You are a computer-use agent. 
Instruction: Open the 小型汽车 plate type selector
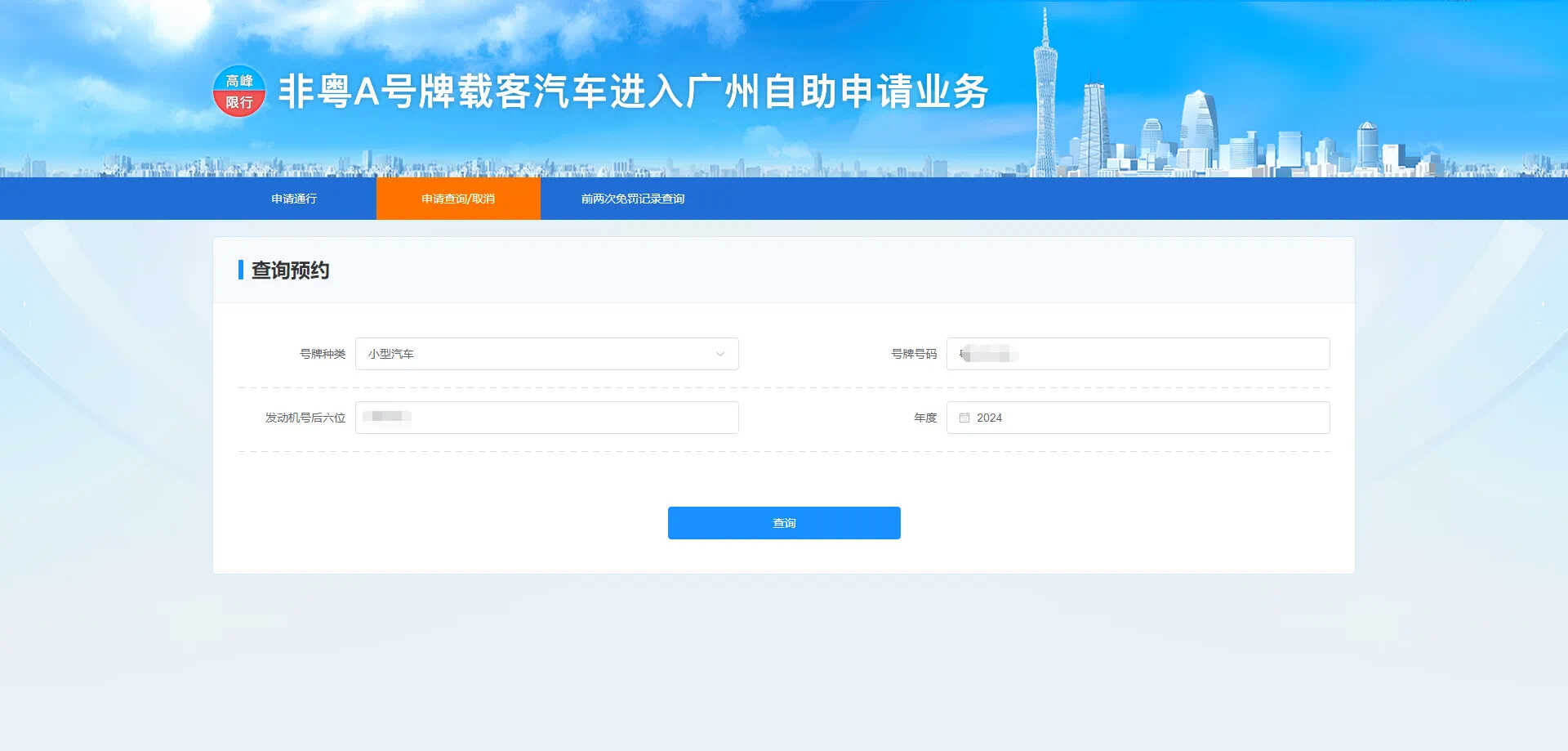[x=539, y=354]
